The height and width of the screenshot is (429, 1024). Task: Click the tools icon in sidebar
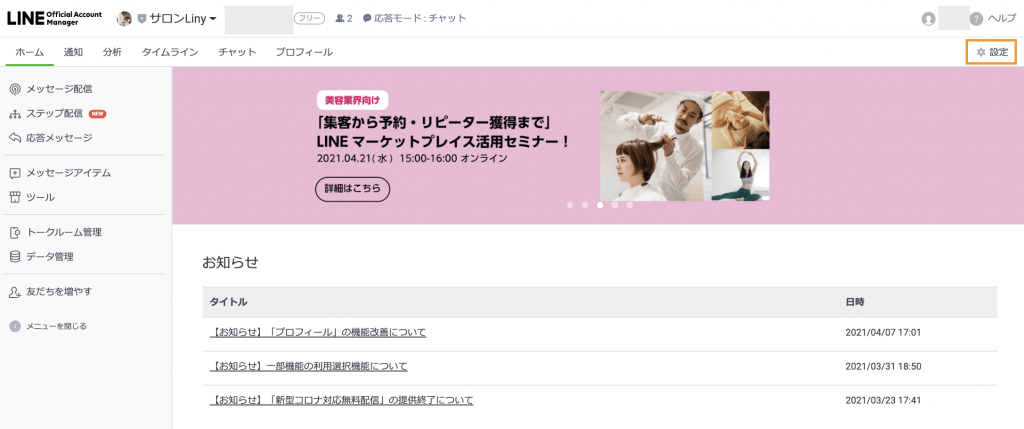click(15, 197)
